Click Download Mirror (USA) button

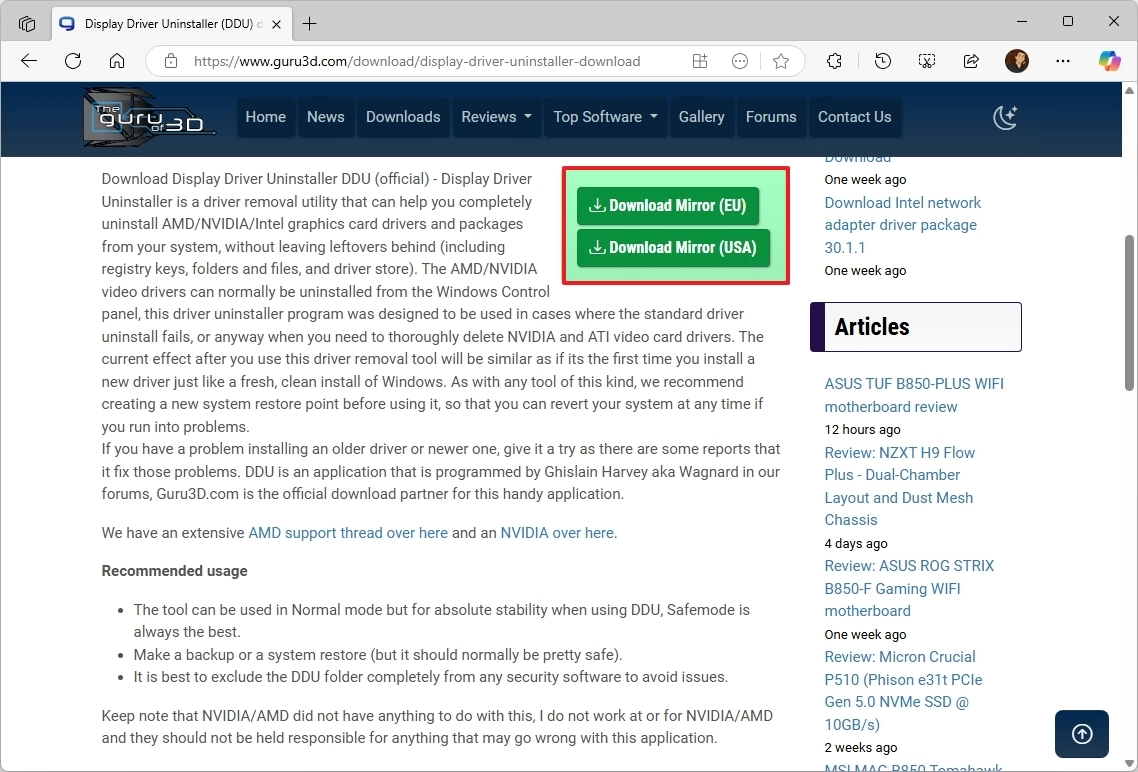point(673,247)
